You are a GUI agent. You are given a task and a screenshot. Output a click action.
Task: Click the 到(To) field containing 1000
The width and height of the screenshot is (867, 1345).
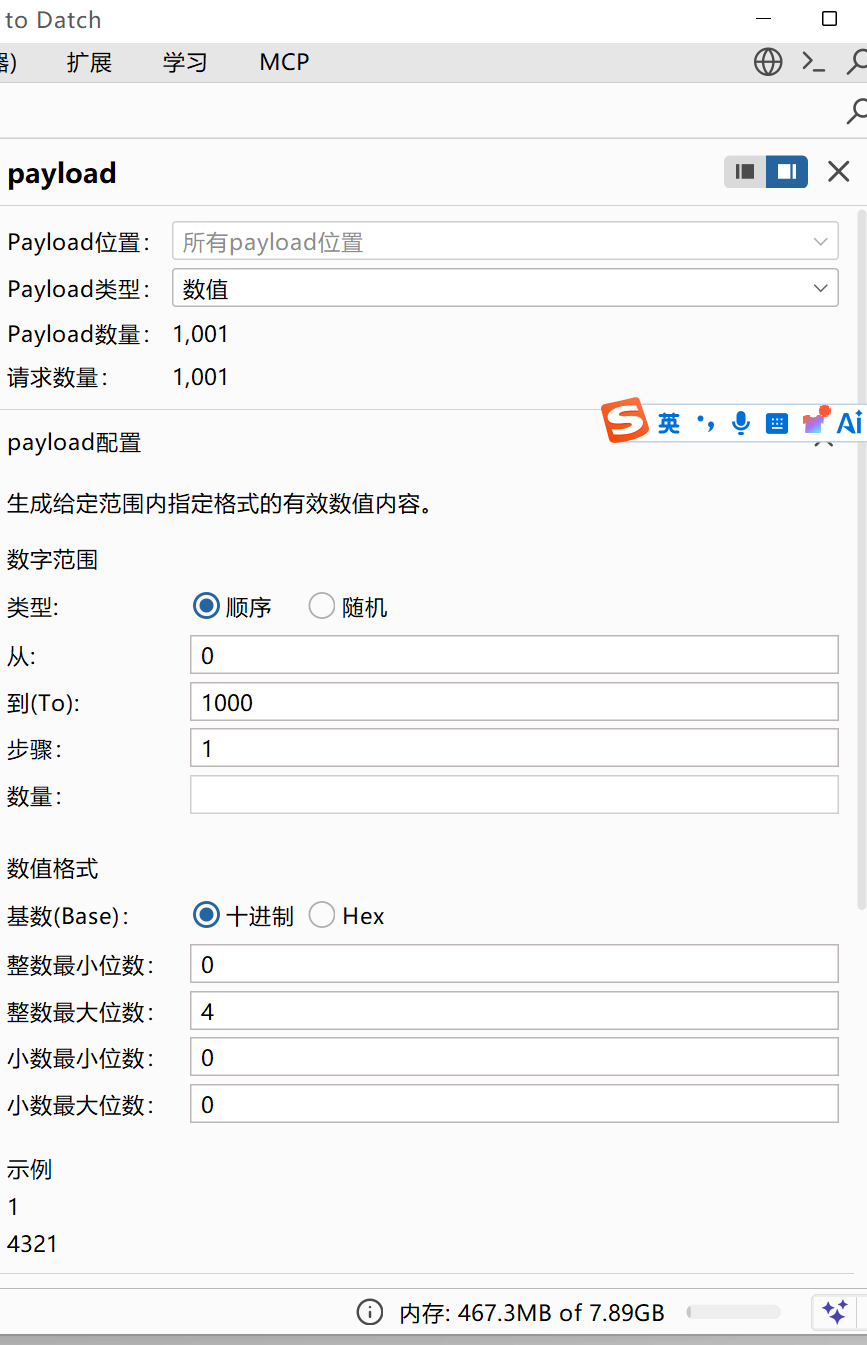pyautogui.click(x=514, y=702)
